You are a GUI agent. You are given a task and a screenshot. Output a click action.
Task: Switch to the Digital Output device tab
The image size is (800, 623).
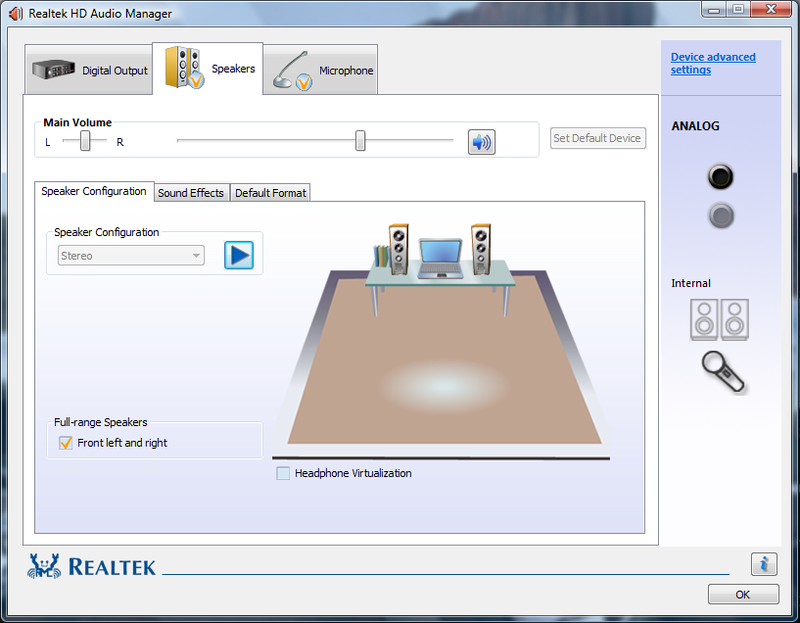89,70
